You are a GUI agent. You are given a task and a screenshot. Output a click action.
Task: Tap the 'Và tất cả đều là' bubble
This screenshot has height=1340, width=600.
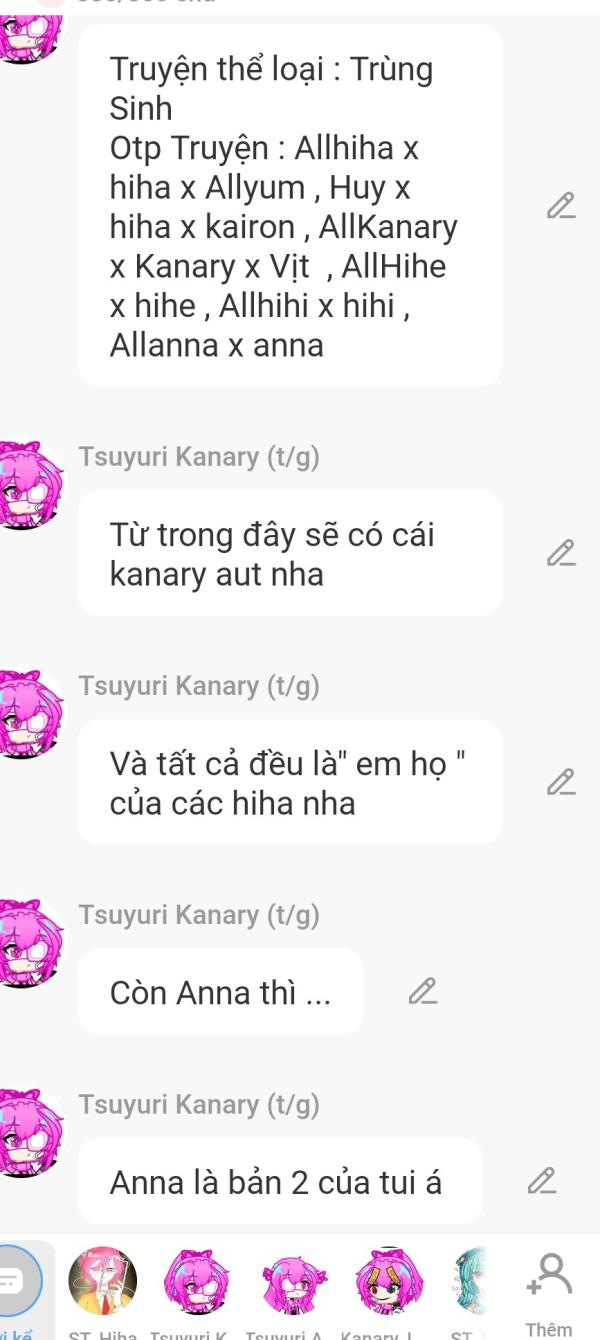[289, 782]
